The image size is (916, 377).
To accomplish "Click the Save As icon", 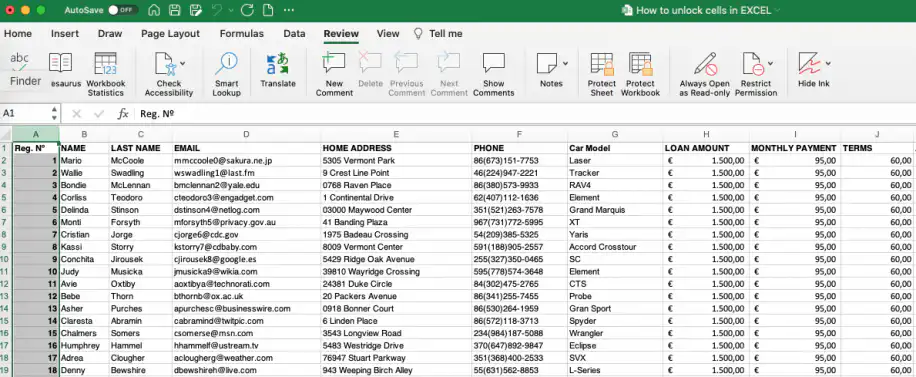I will pyautogui.click(x=196, y=10).
